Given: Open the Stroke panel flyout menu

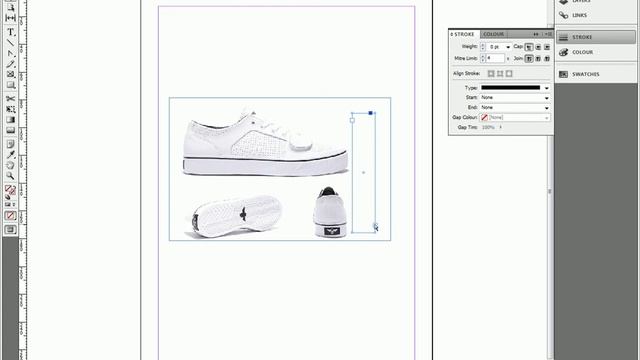Looking at the screenshot, I should coord(548,34).
